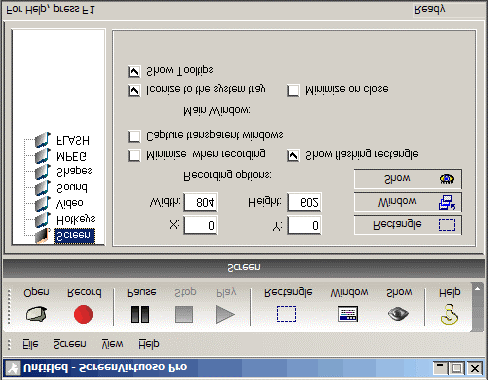The image size is (488, 380).
Task: Select the Shapes tree item
Action: [x=74, y=171]
